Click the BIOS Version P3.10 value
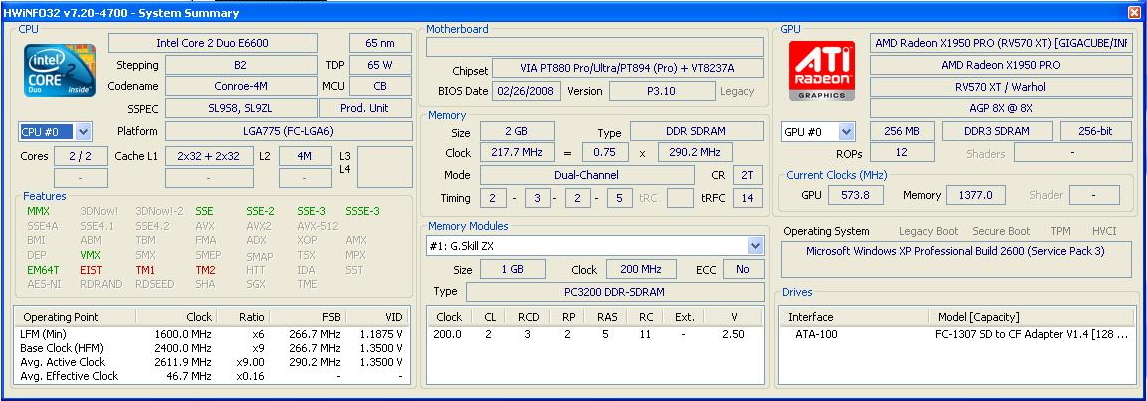This screenshot has height=401, width=1147. click(662, 91)
